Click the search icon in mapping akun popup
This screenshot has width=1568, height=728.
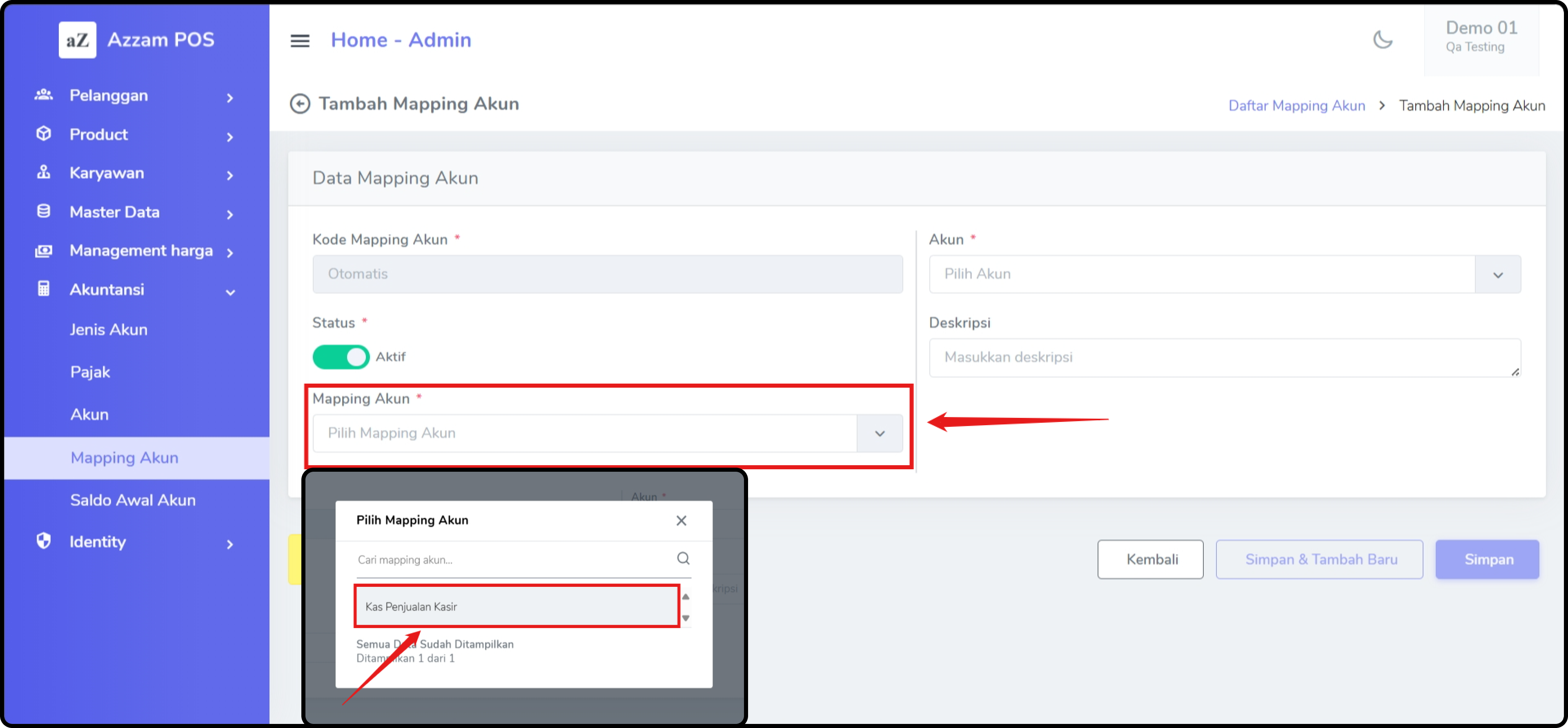coord(683,558)
